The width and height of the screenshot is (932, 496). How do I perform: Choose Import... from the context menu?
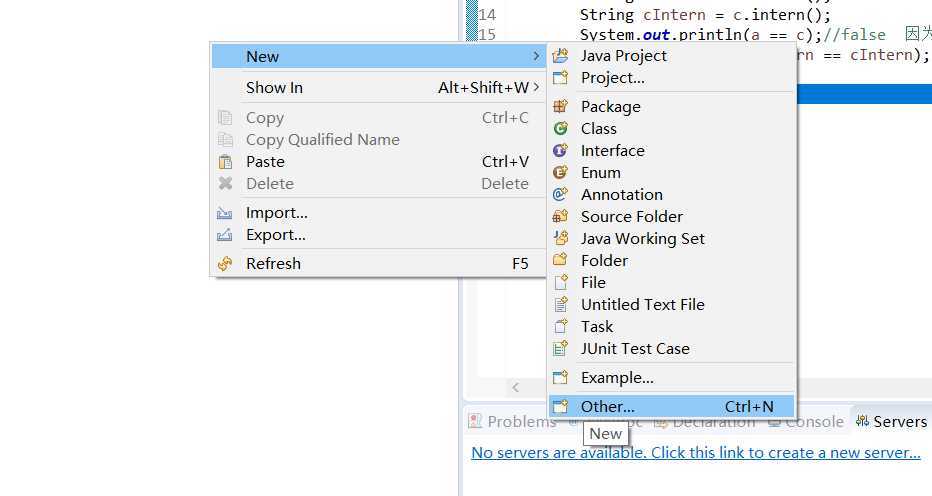point(378,213)
